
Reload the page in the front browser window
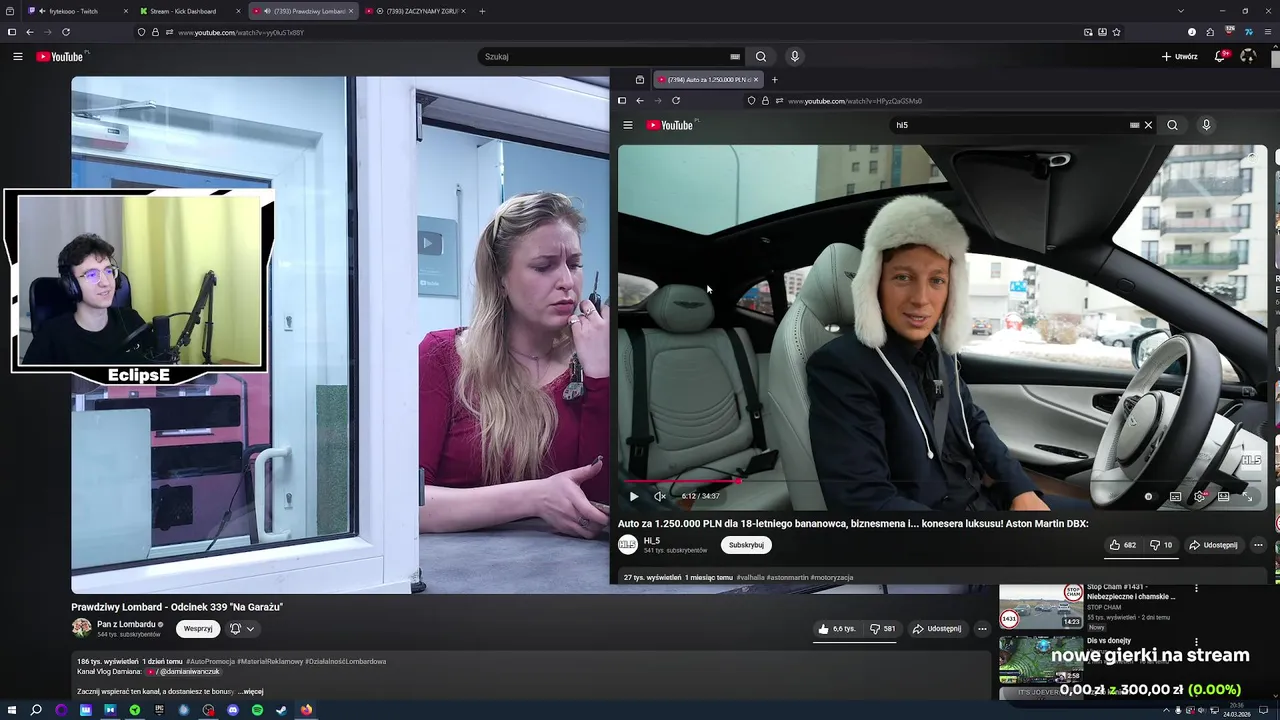676,100
